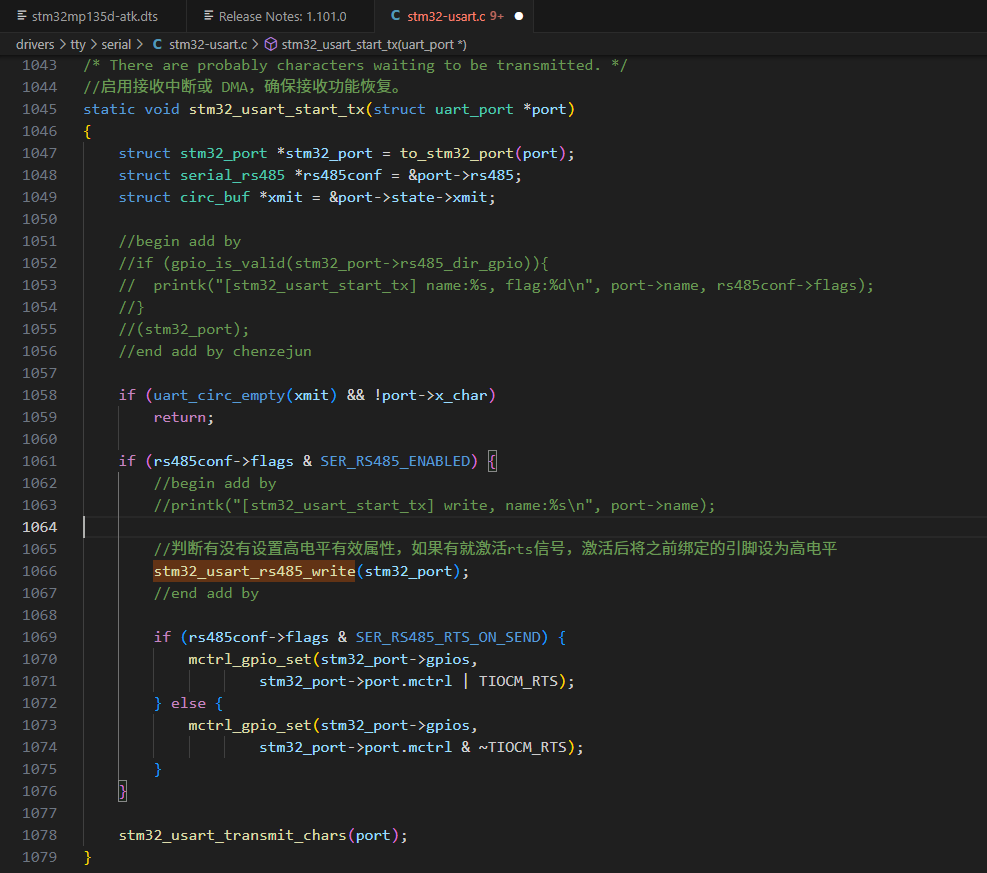Viewport: 987px width, 873px height.
Task: Click the C file icon on stm32-usart.c tab
Action: (x=395, y=16)
